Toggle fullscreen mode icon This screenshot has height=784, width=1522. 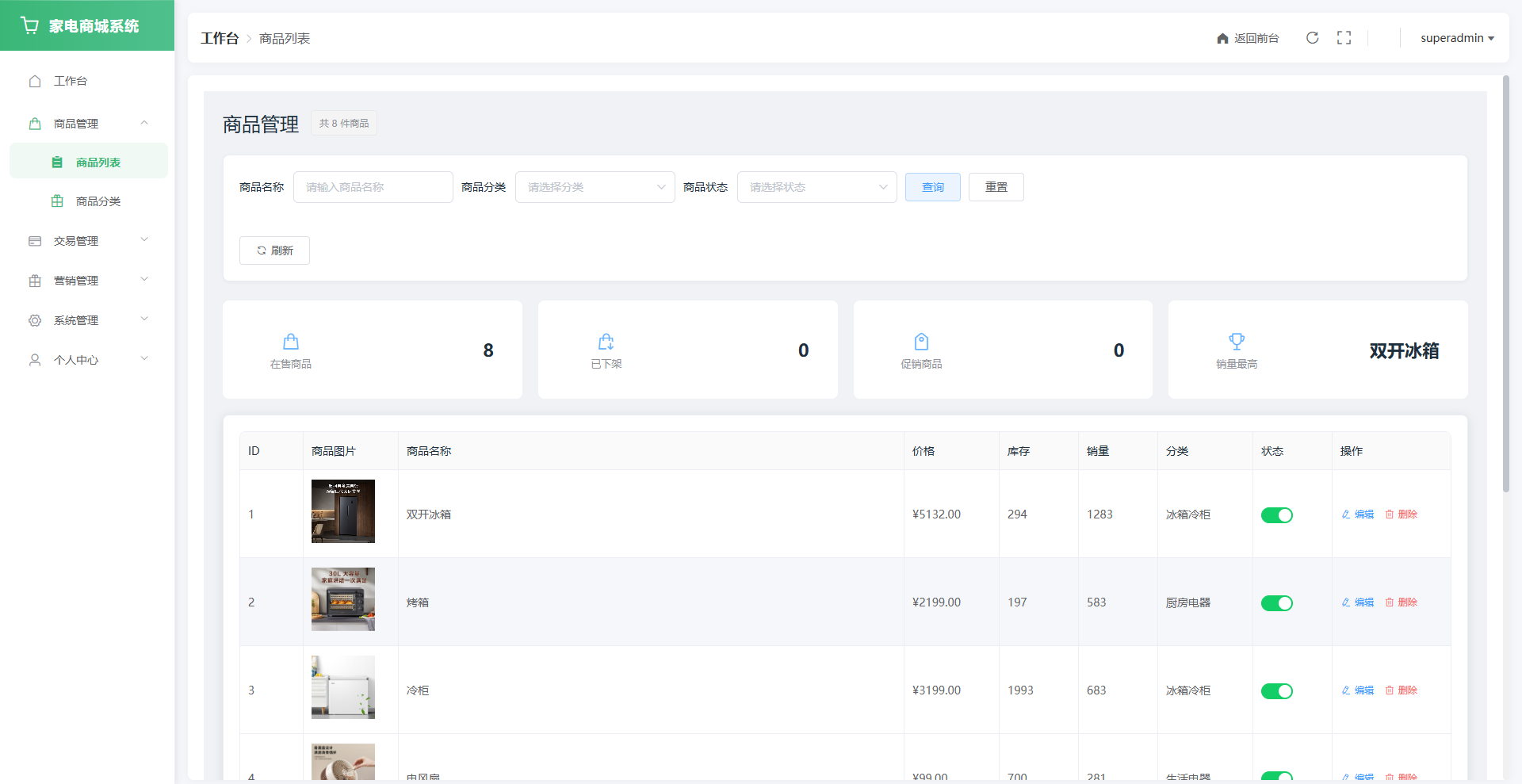click(x=1344, y=38)
